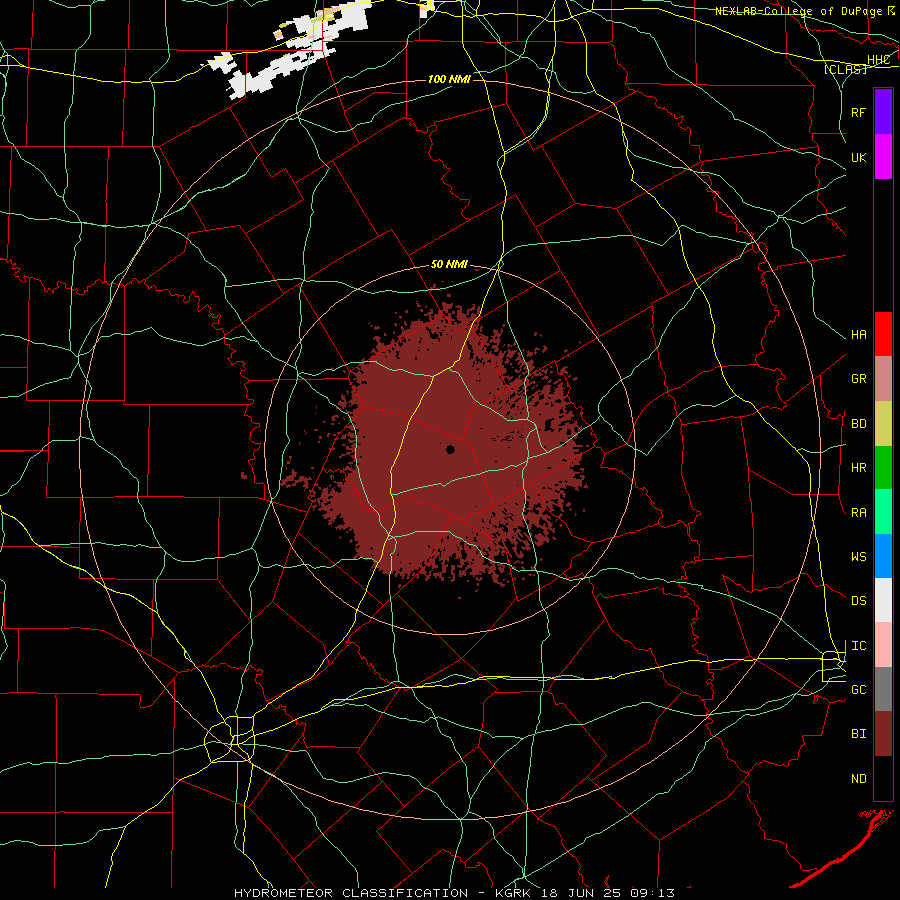Viewport: 900px width, 900px height.
Task: Select the BD yellow legend block
Action: pos(883,424)
